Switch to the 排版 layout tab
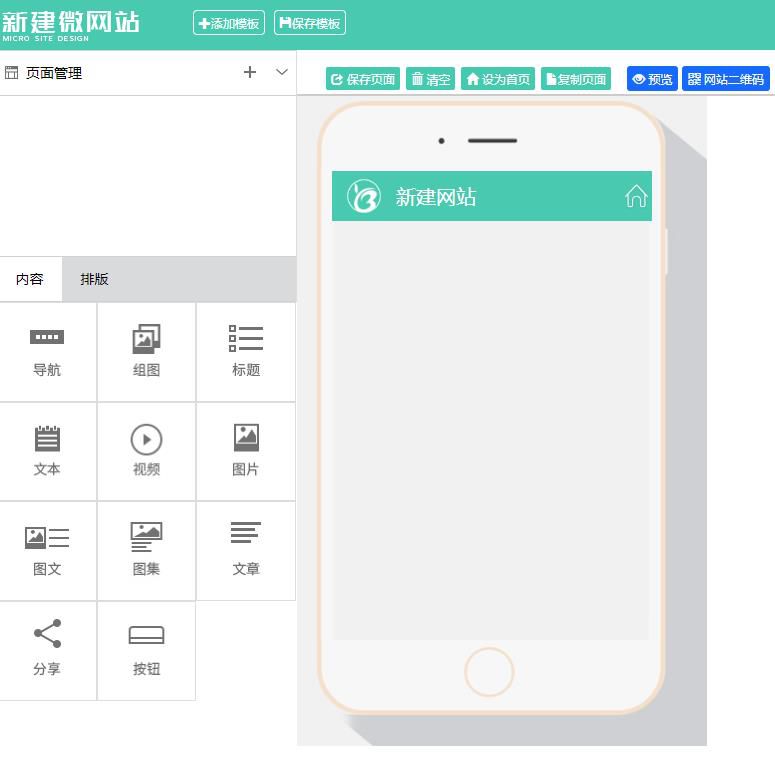The width and height of the screenshot is (775, 780). pos(94,279)
